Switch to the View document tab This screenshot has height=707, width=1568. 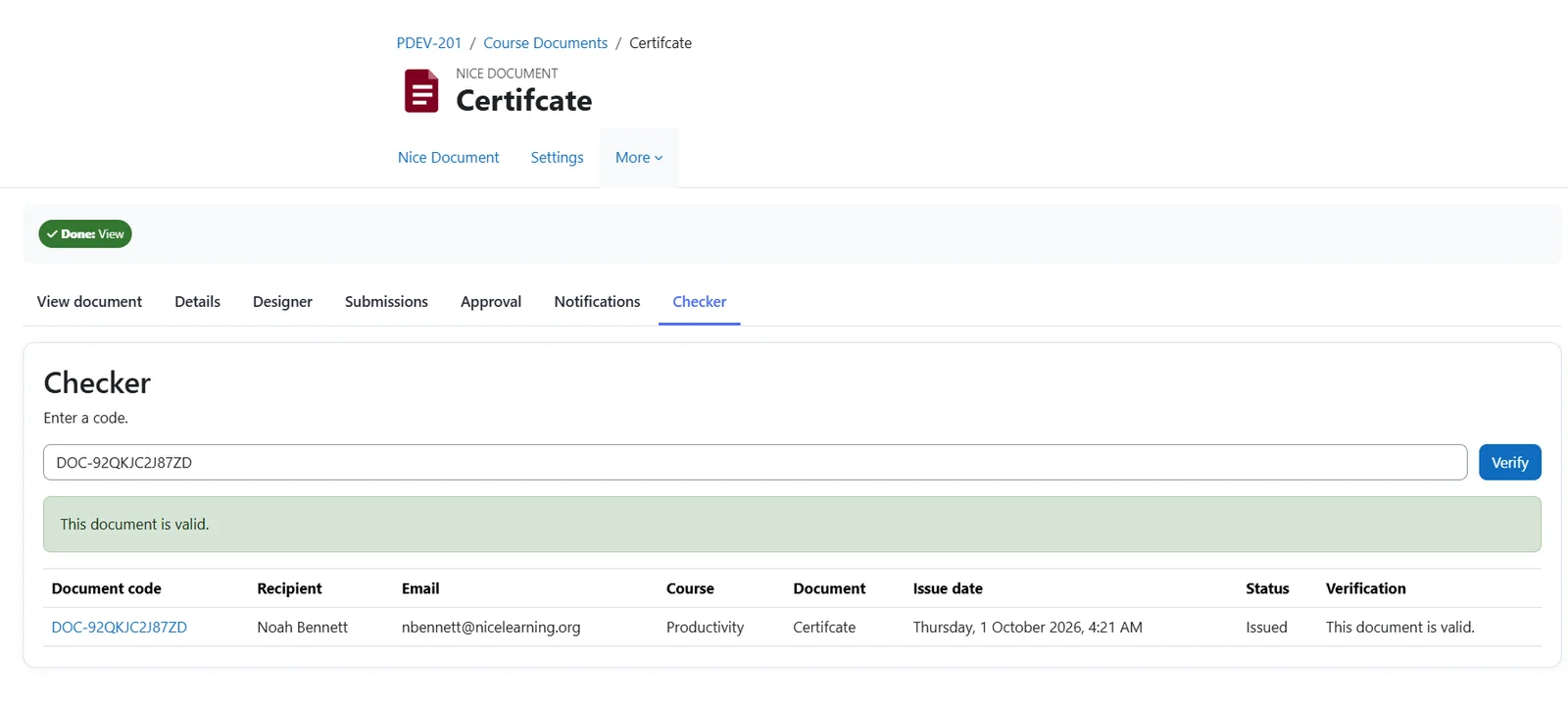pyautogui.click(x=89, y=302)
